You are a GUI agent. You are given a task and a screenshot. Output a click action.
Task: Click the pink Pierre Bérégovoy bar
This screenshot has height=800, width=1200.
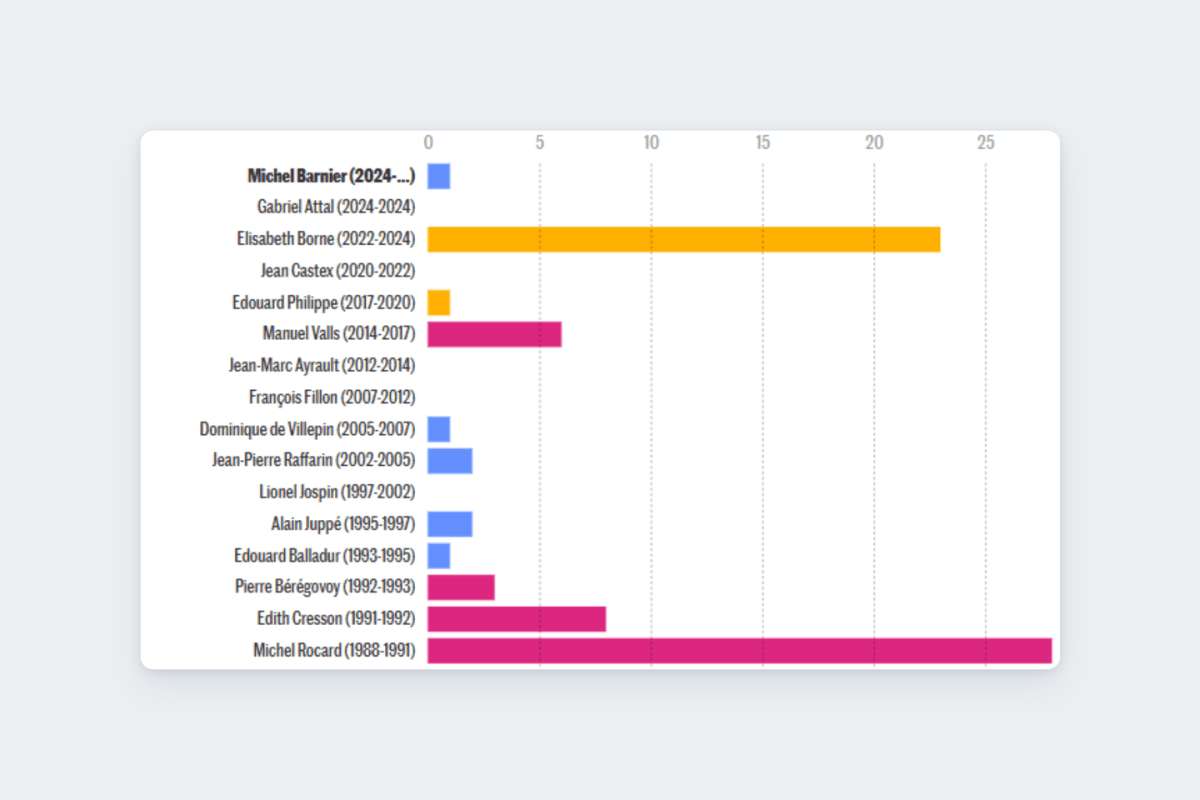point(461,587)
